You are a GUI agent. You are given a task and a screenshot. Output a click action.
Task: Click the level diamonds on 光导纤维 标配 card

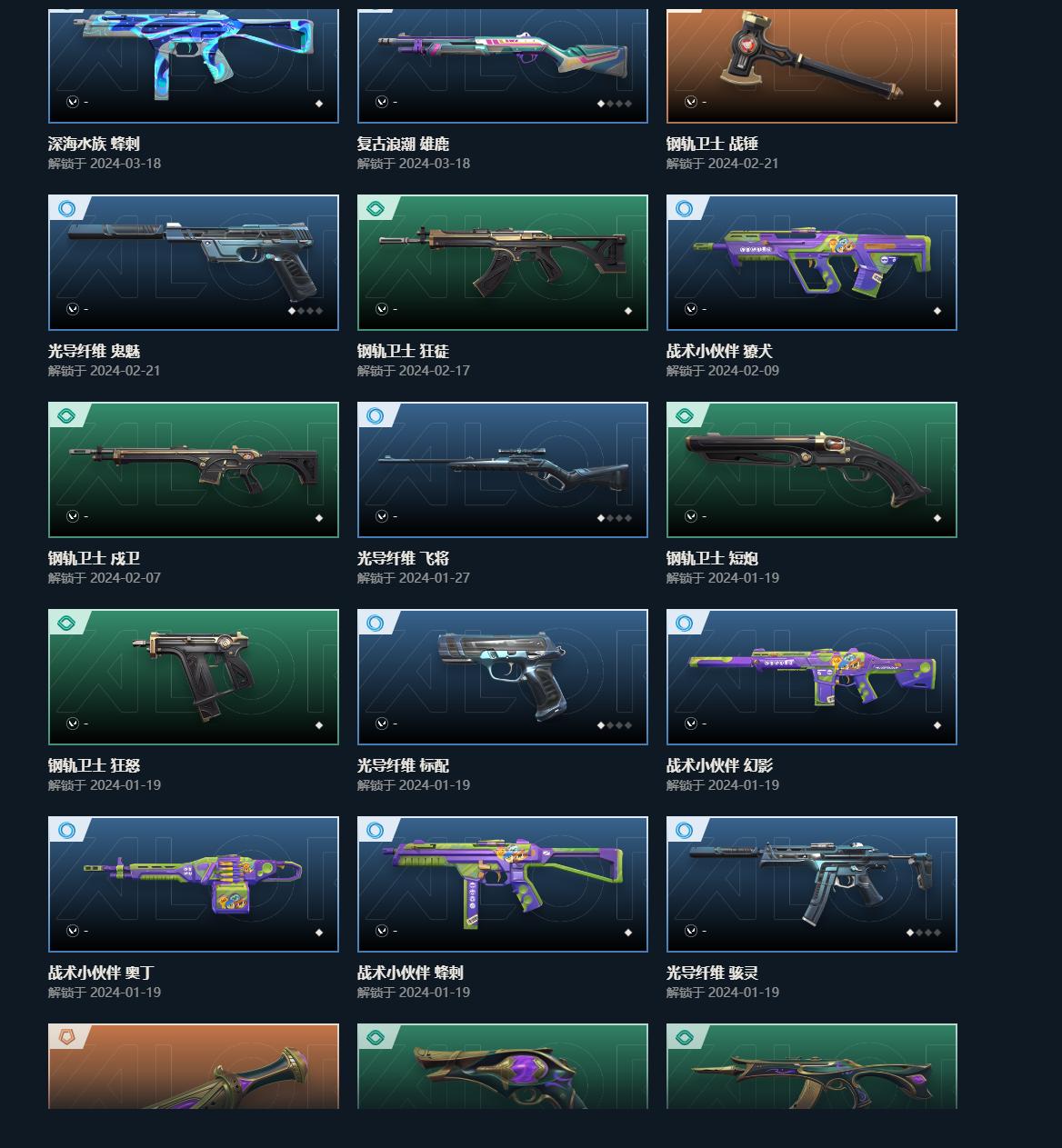point(615,725)
